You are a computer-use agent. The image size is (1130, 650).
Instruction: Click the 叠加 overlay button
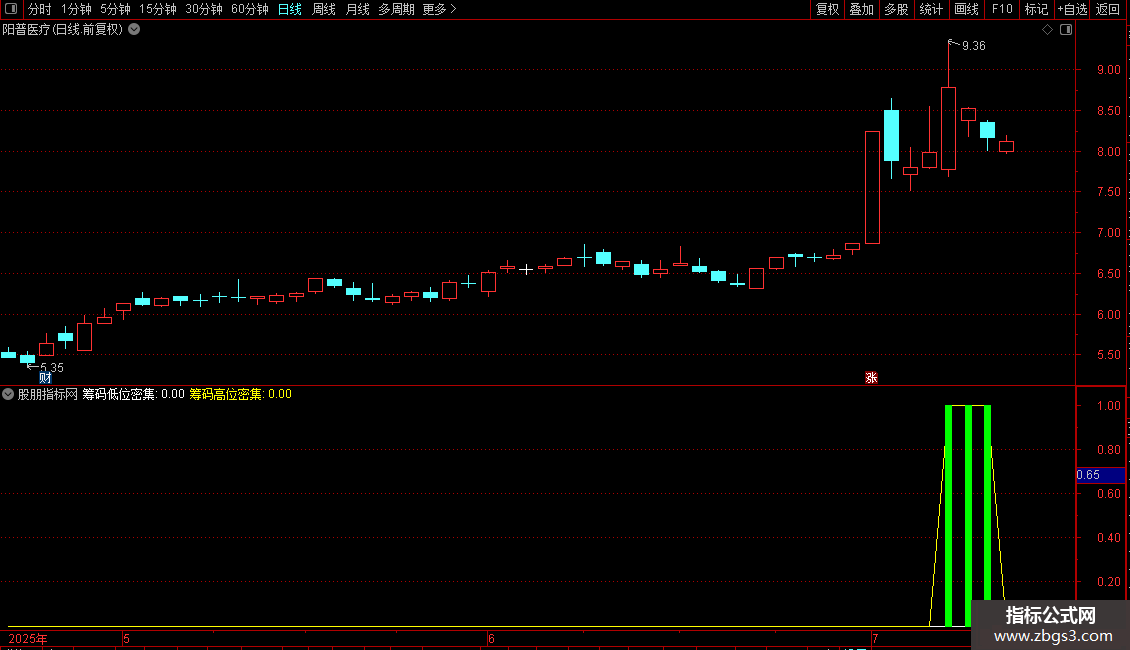[861, 9]
